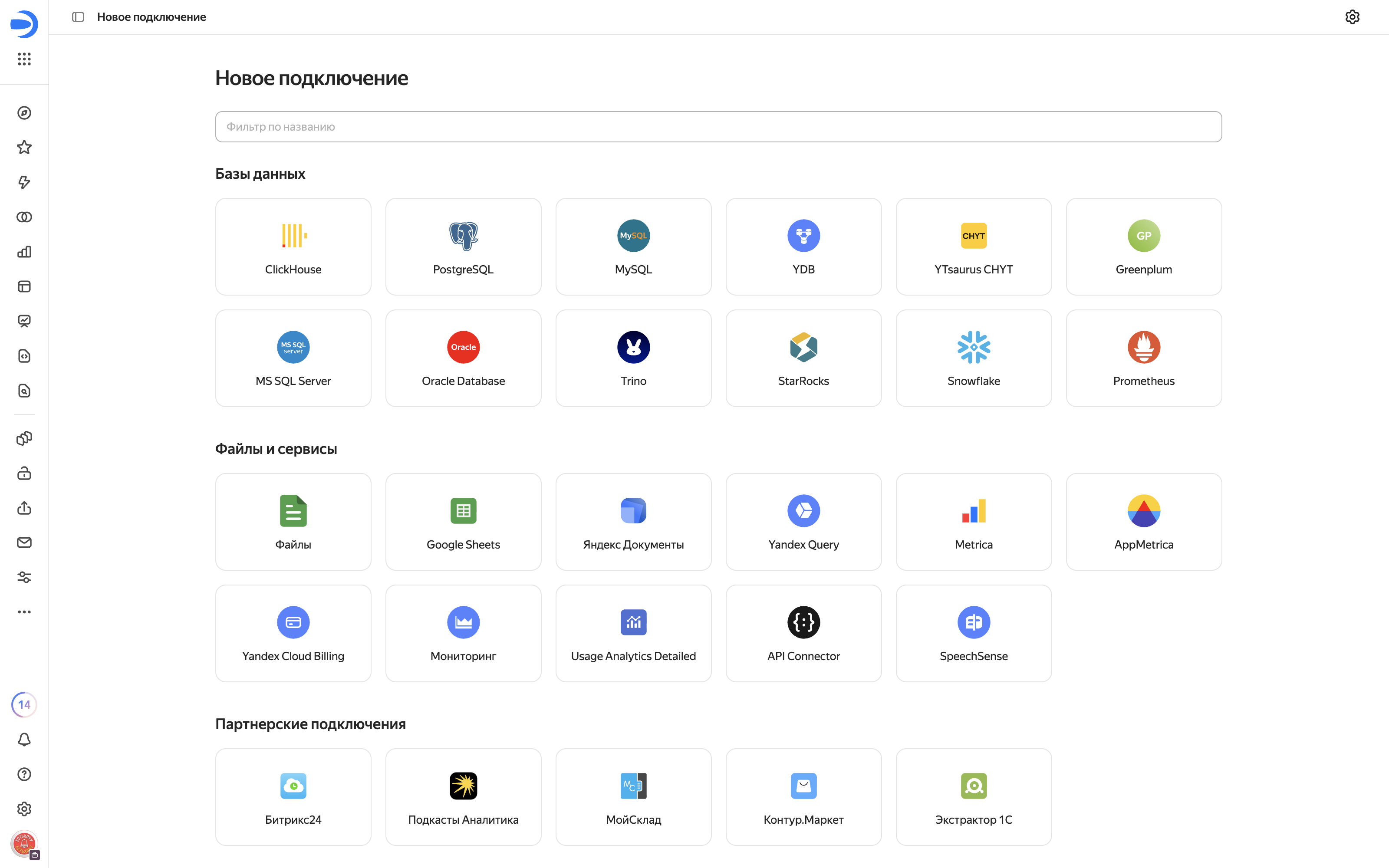Select the PostgreSQL connector
The image size is (1389, 868).
point(463,247)
